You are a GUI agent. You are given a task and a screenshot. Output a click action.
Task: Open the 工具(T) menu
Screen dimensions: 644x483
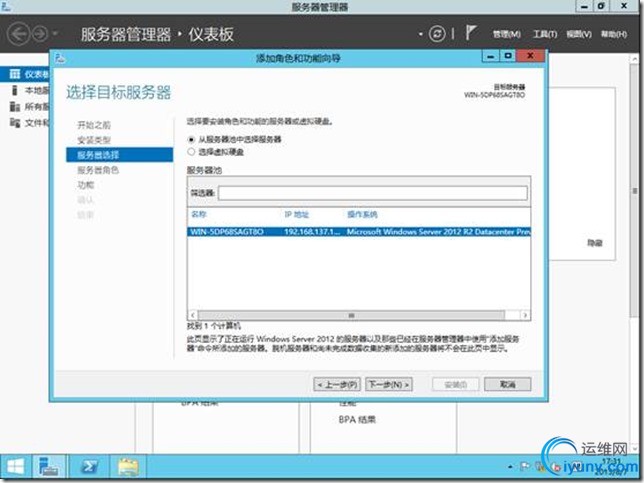pos(545,34)
